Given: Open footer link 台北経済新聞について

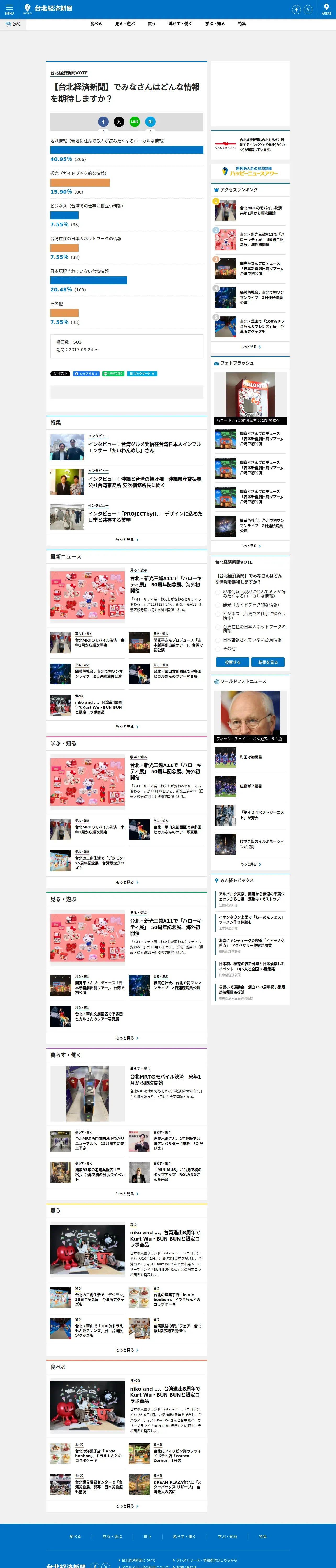Looking at the screenshot, I should pyautogui.click(x=138, y=1560).
